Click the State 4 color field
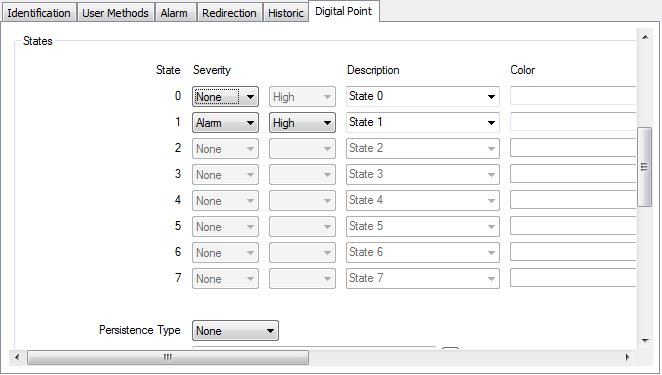The height and width of the screenshot is (375, 662). tap(573, 200)
